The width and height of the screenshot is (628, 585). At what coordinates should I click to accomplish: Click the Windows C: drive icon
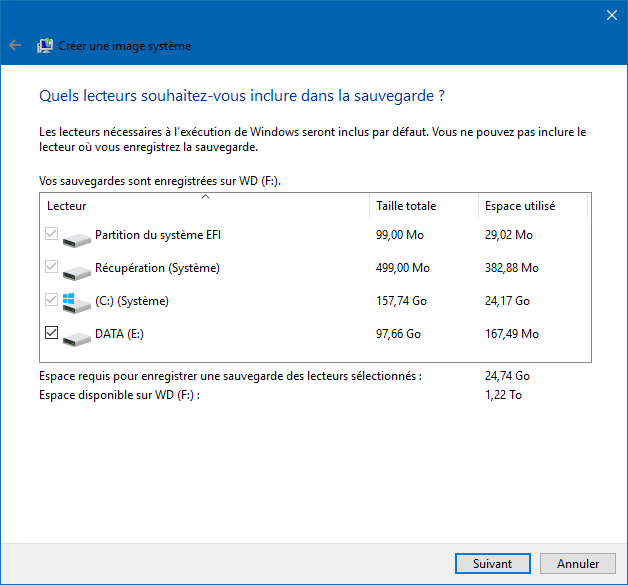77,304
